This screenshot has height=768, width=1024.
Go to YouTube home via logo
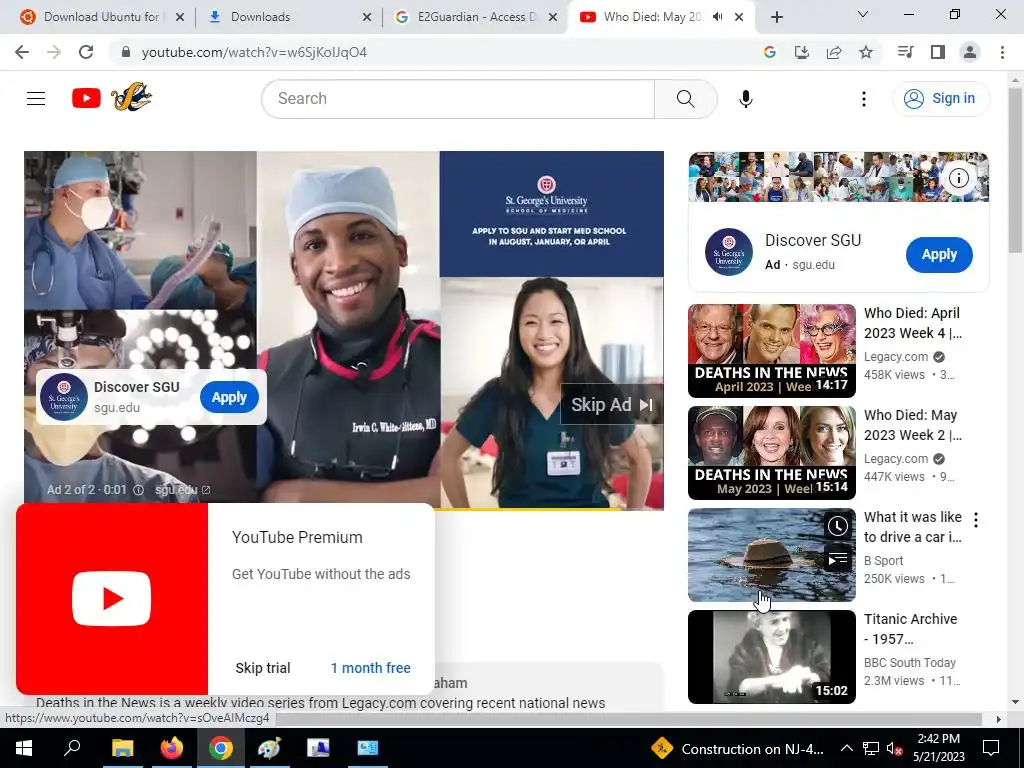(86, 99)
